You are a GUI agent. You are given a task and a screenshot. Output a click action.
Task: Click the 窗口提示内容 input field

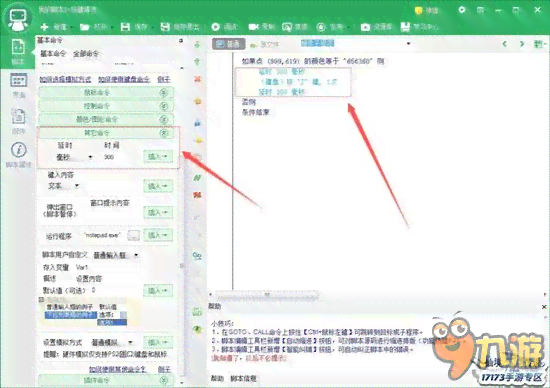pyautogui.click(x=112, y=213)
